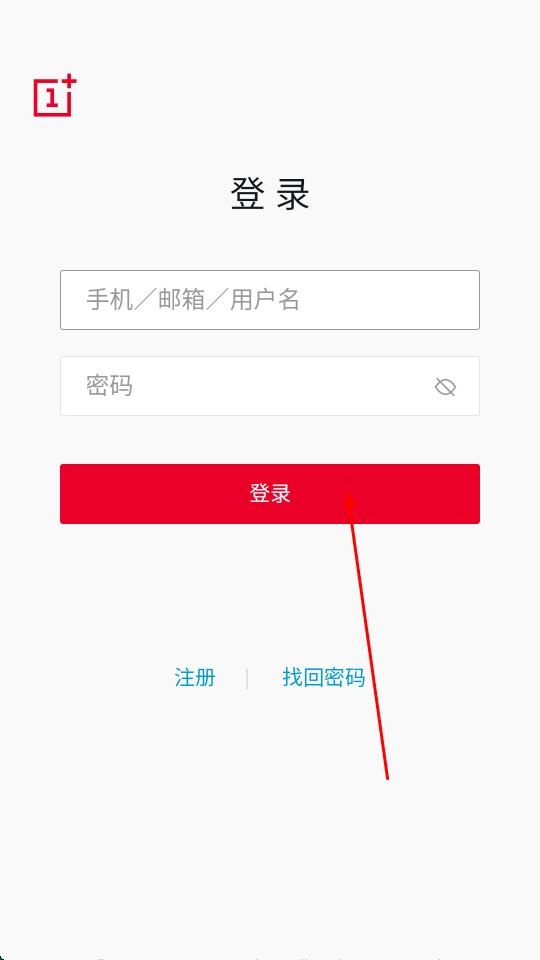This screenshot has width=540, height=960.
Task: Submit with the red 登录 button
Action: 269,493
